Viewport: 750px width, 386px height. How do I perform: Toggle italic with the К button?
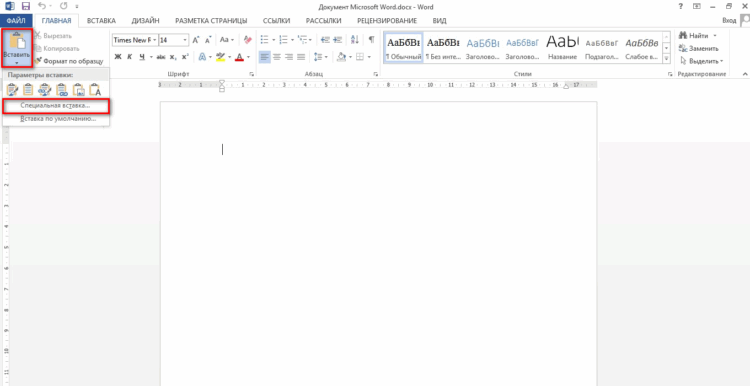click(x=130, y=57)
